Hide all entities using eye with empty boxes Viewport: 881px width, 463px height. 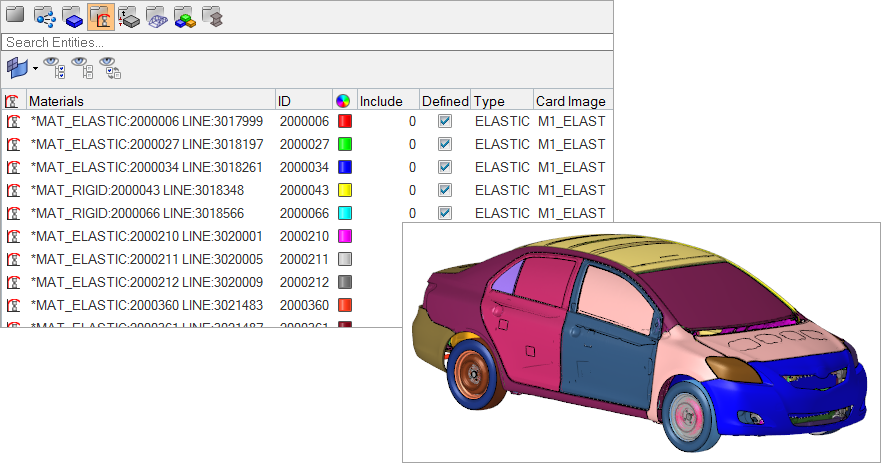pos(83,68)
